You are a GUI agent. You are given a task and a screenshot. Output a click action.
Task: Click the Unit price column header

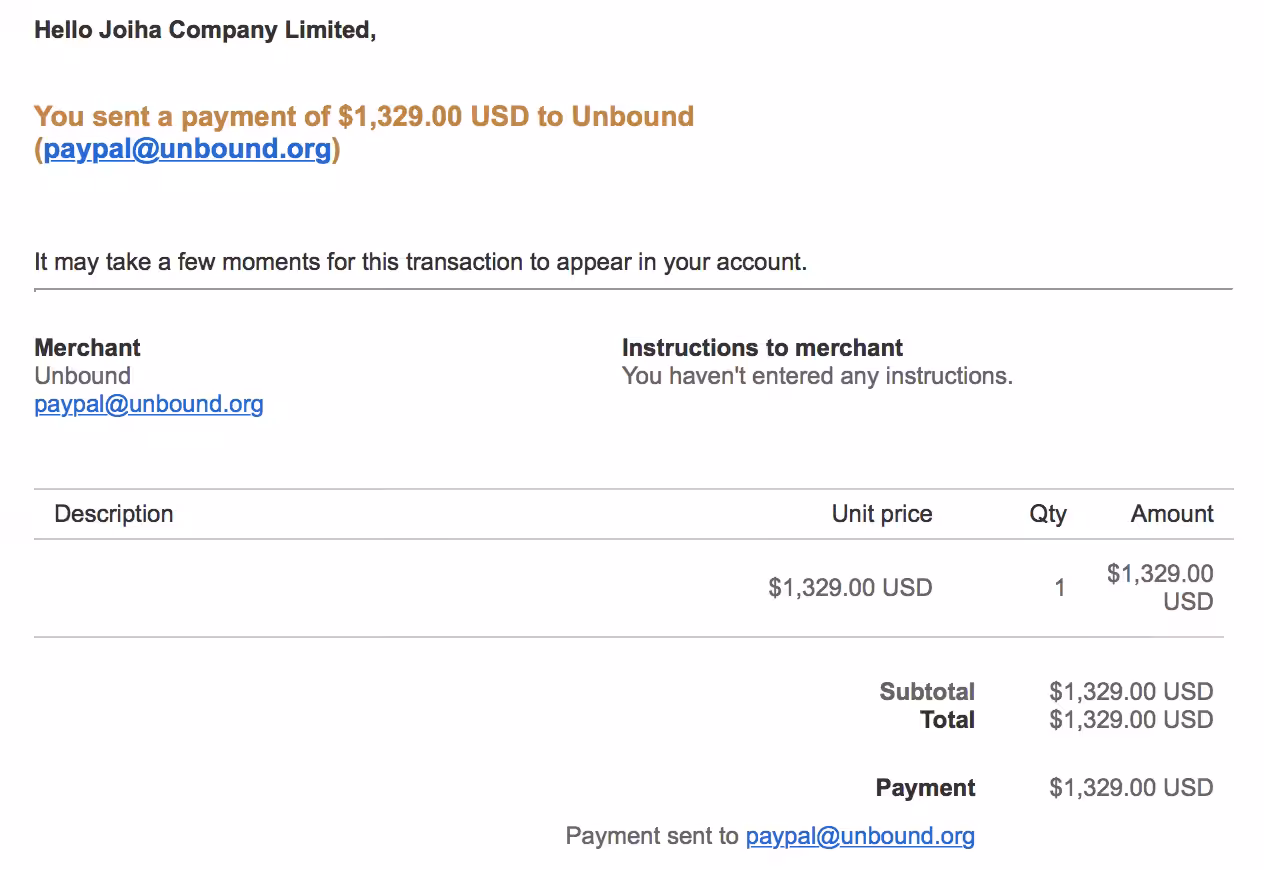click(x=882, y=514)
